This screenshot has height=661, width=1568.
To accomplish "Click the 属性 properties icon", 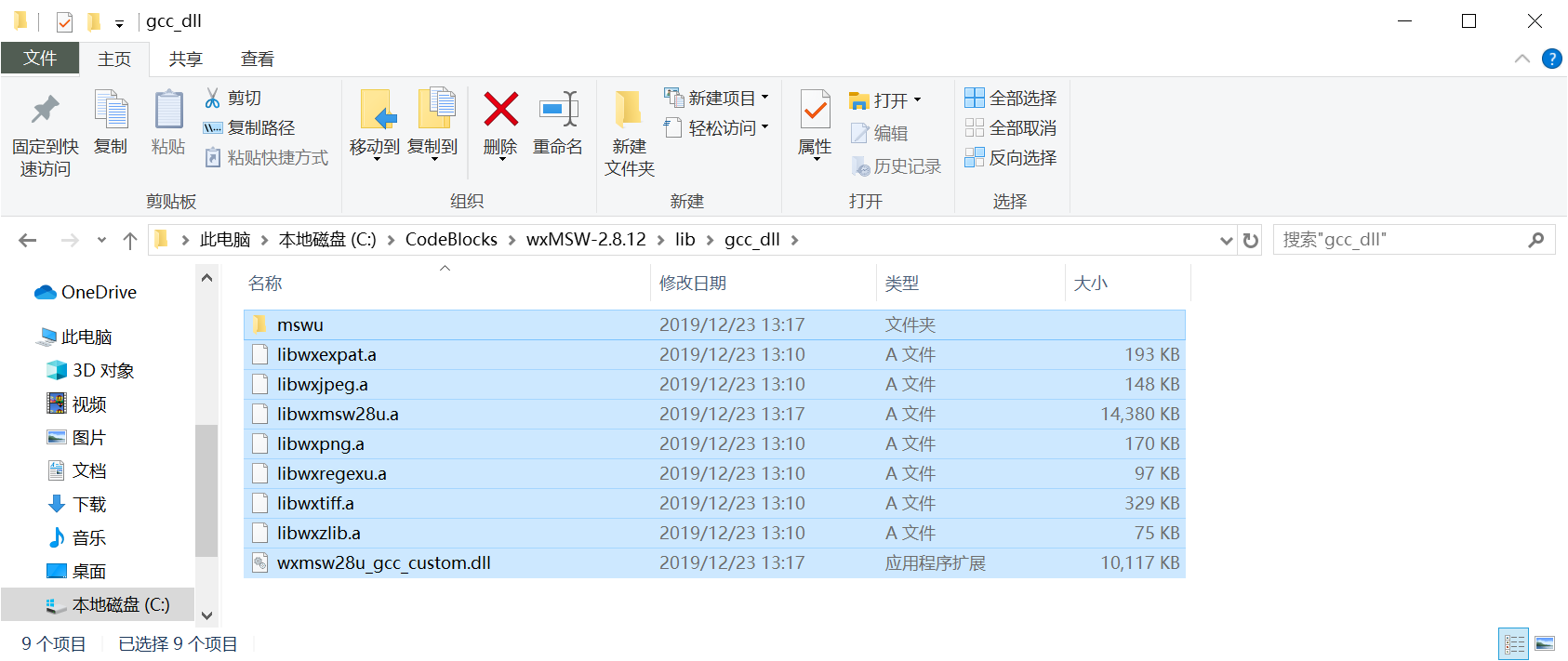I will [x=816, y=110].
